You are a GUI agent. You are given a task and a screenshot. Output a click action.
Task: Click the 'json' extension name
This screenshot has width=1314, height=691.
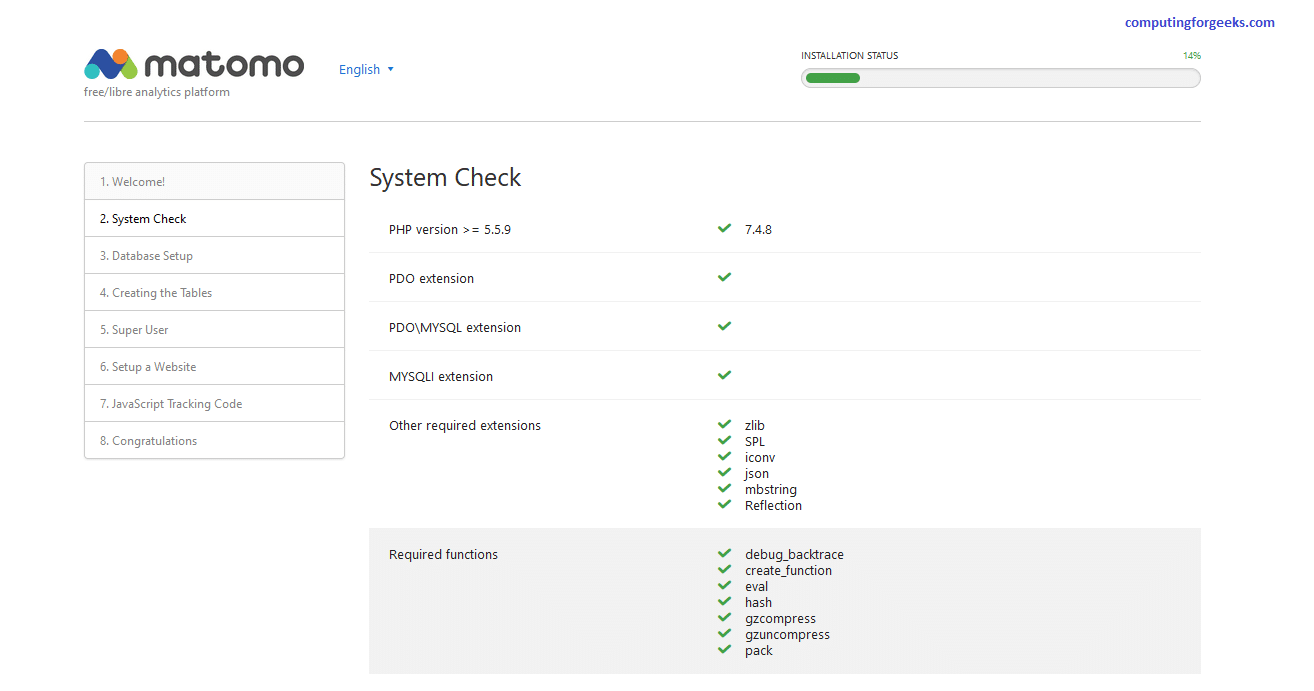[757, 474]
